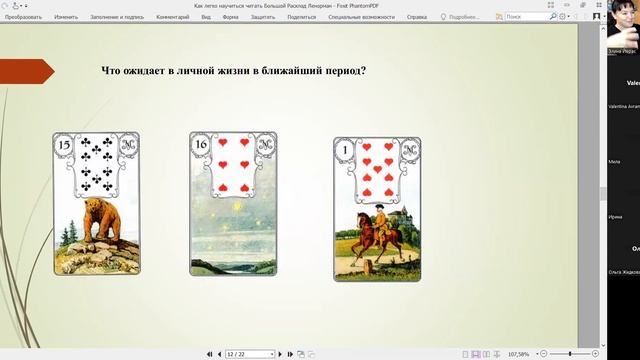Open the Изменить ribbon tab
The height and width of the screenshot is (360, 640).
pos(66,17)
